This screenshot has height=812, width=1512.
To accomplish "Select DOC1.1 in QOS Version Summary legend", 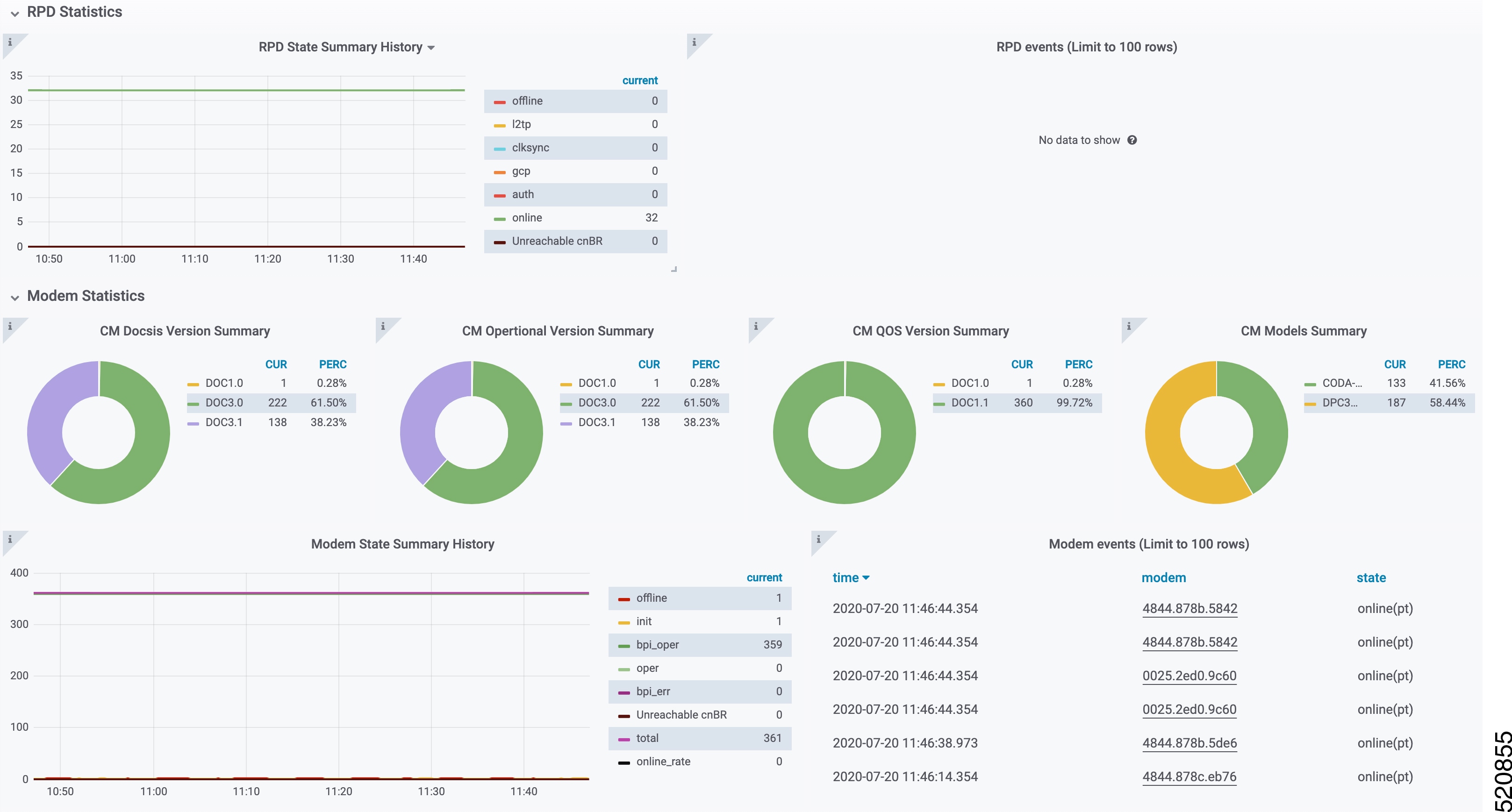I will click(970, 403).
